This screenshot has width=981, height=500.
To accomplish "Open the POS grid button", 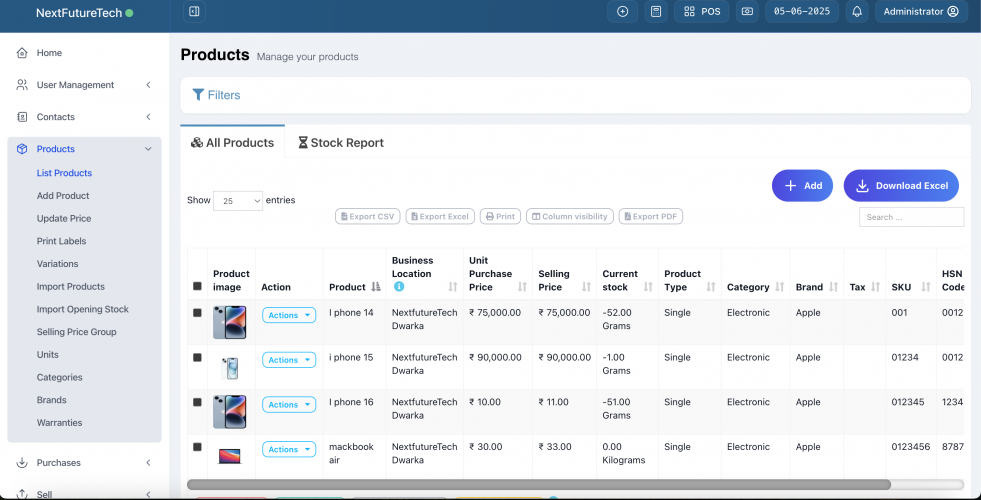I will [x=701, y=11].
